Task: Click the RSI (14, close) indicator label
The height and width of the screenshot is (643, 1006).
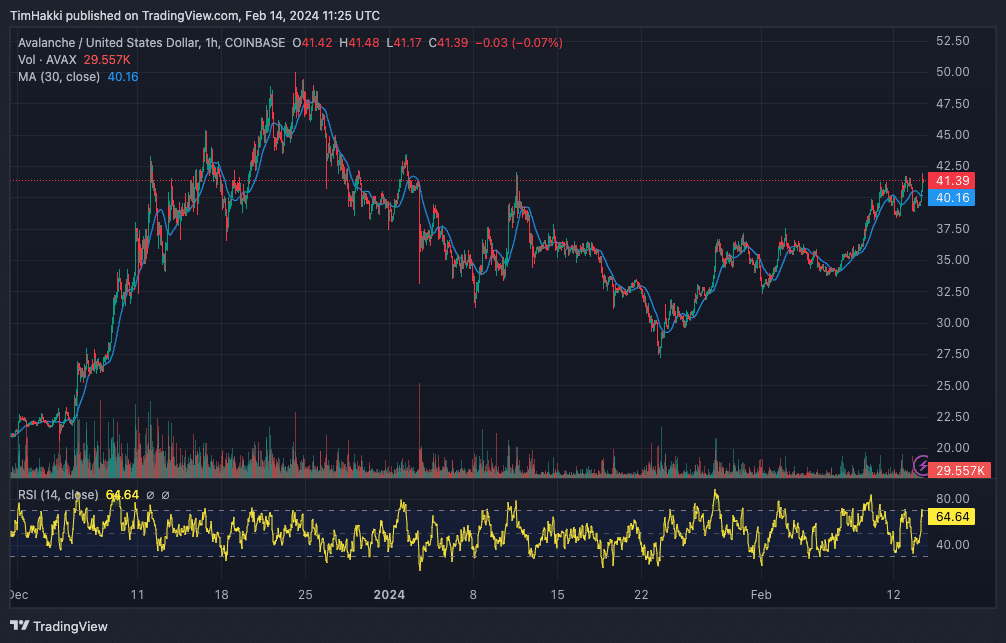Action: 58,495
